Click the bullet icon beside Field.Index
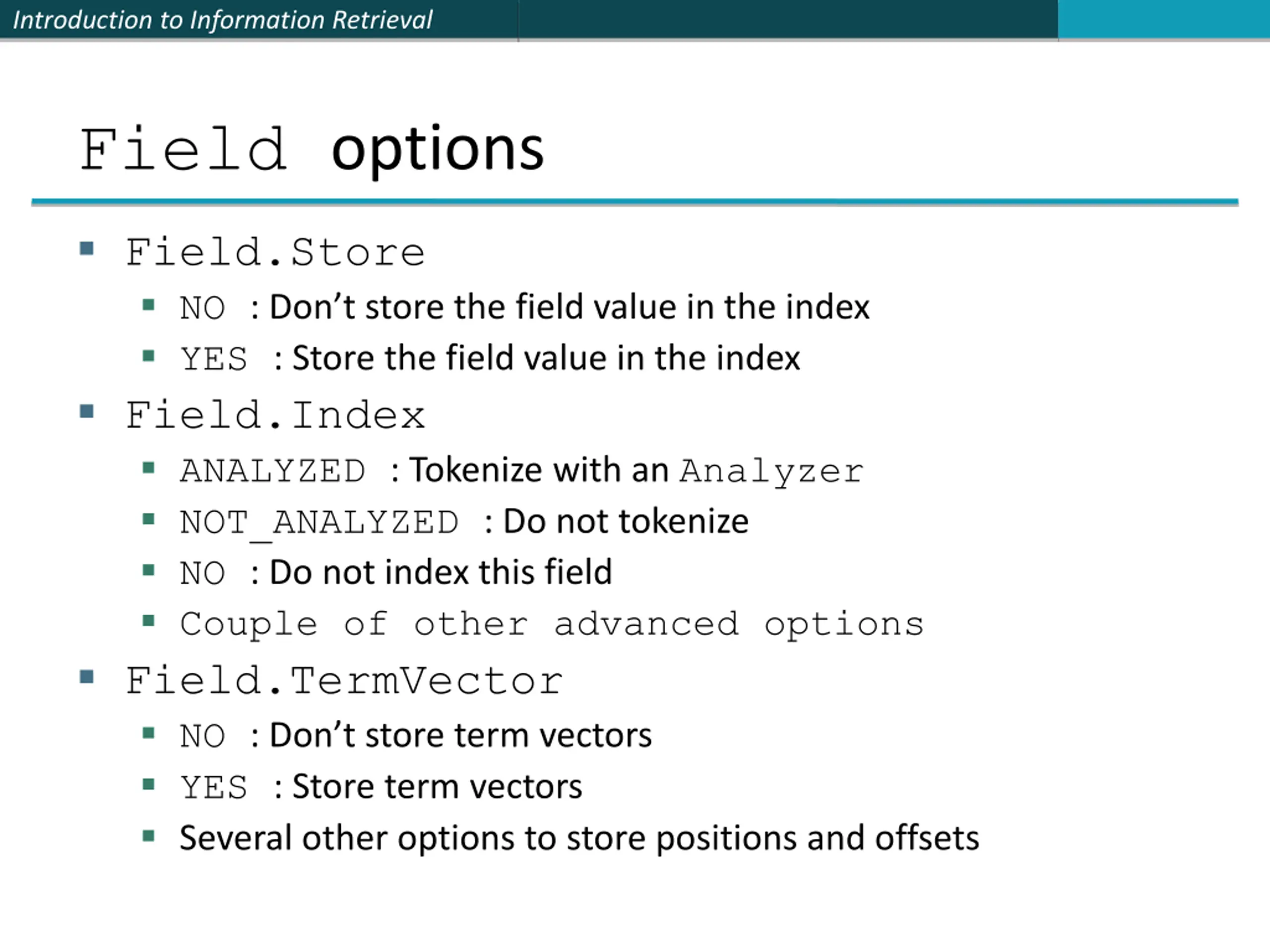This screenshot has width=1270, height=952. (87, 412)
